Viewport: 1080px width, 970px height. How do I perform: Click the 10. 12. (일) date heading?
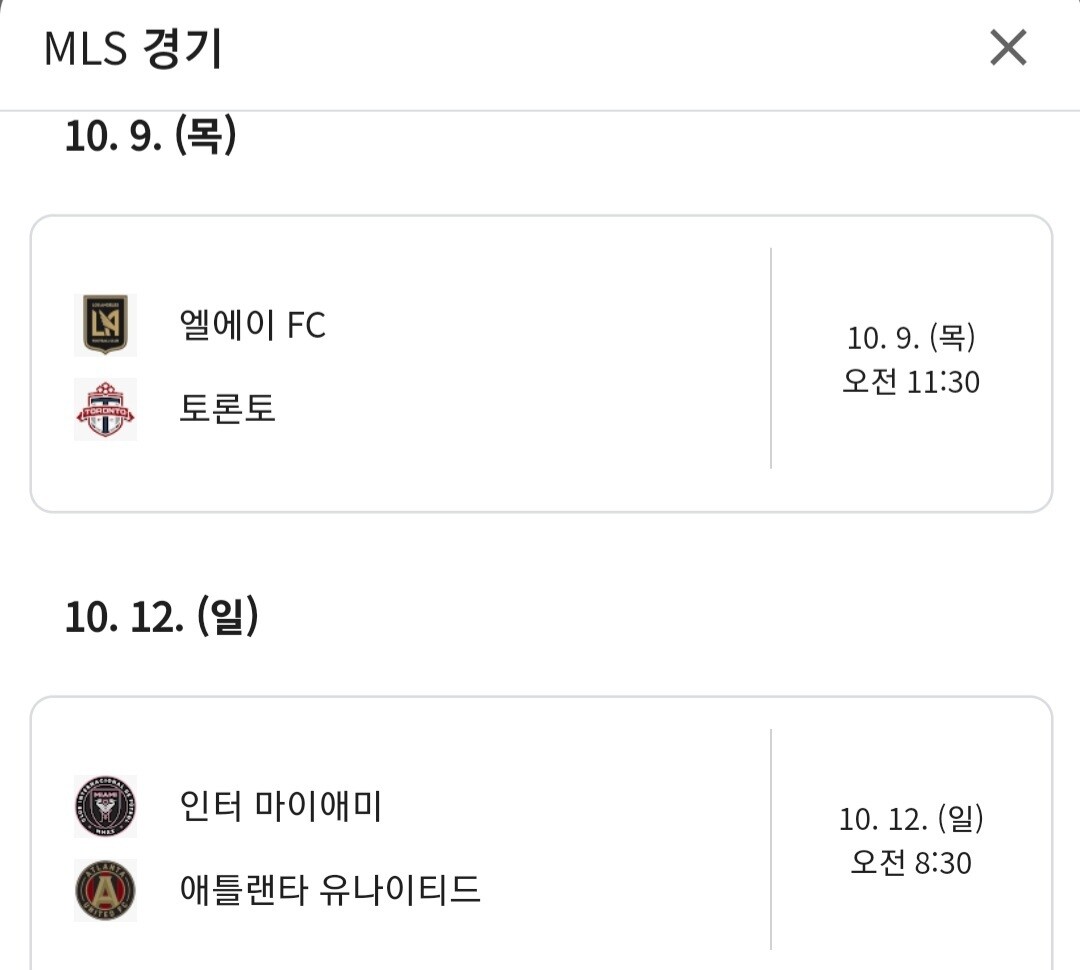(x=161, y=617)
